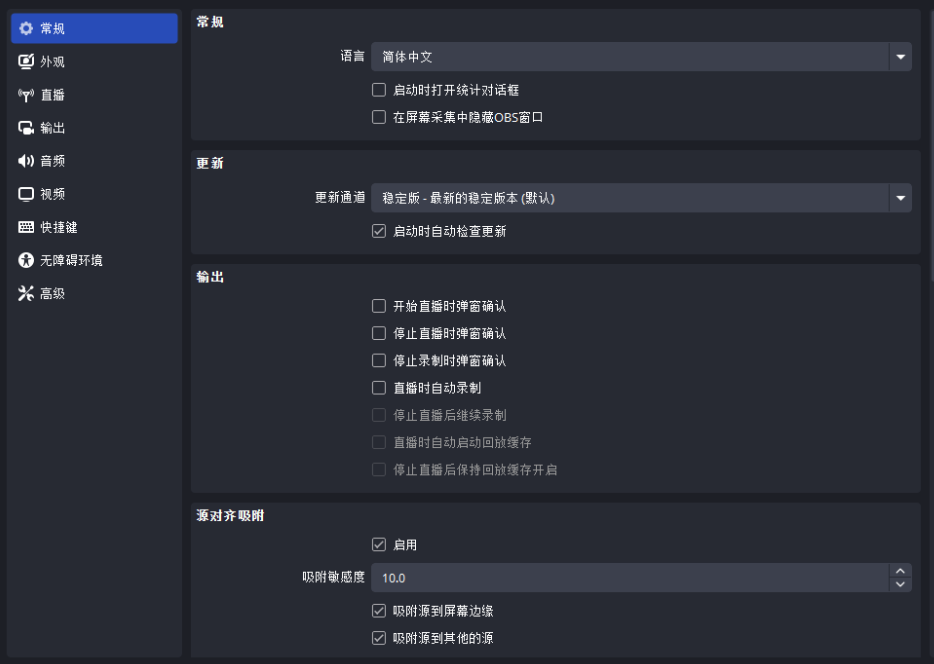The image size is (934, 664).
Task: Enable 直播时自动录制 checkbox
Action: [379, 387]
